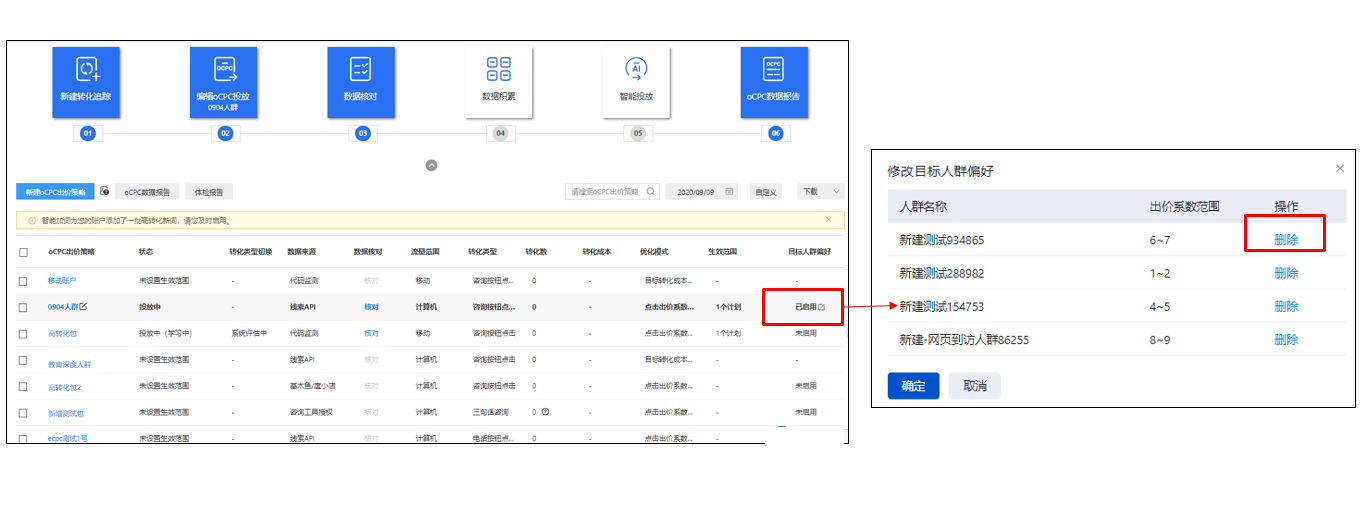The width and height of the screenshot is (1363, 516).
Task: Open the 体检报告 tab
Action: click(x=209, y=191)
